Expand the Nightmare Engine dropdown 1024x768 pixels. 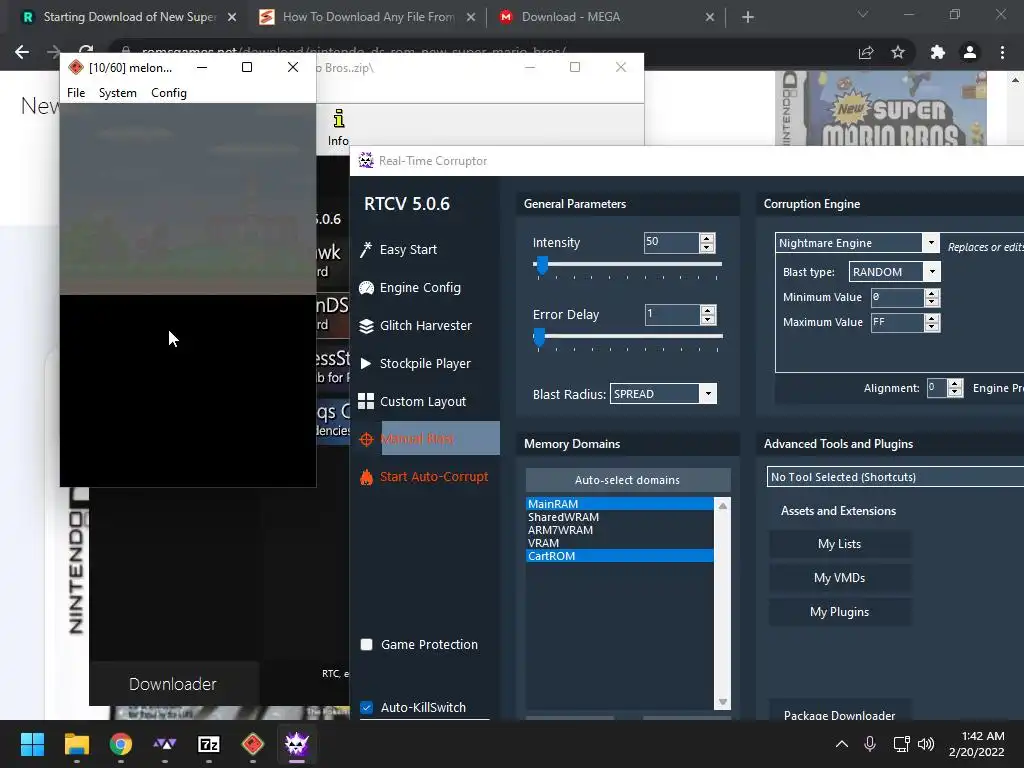(931, 243)
